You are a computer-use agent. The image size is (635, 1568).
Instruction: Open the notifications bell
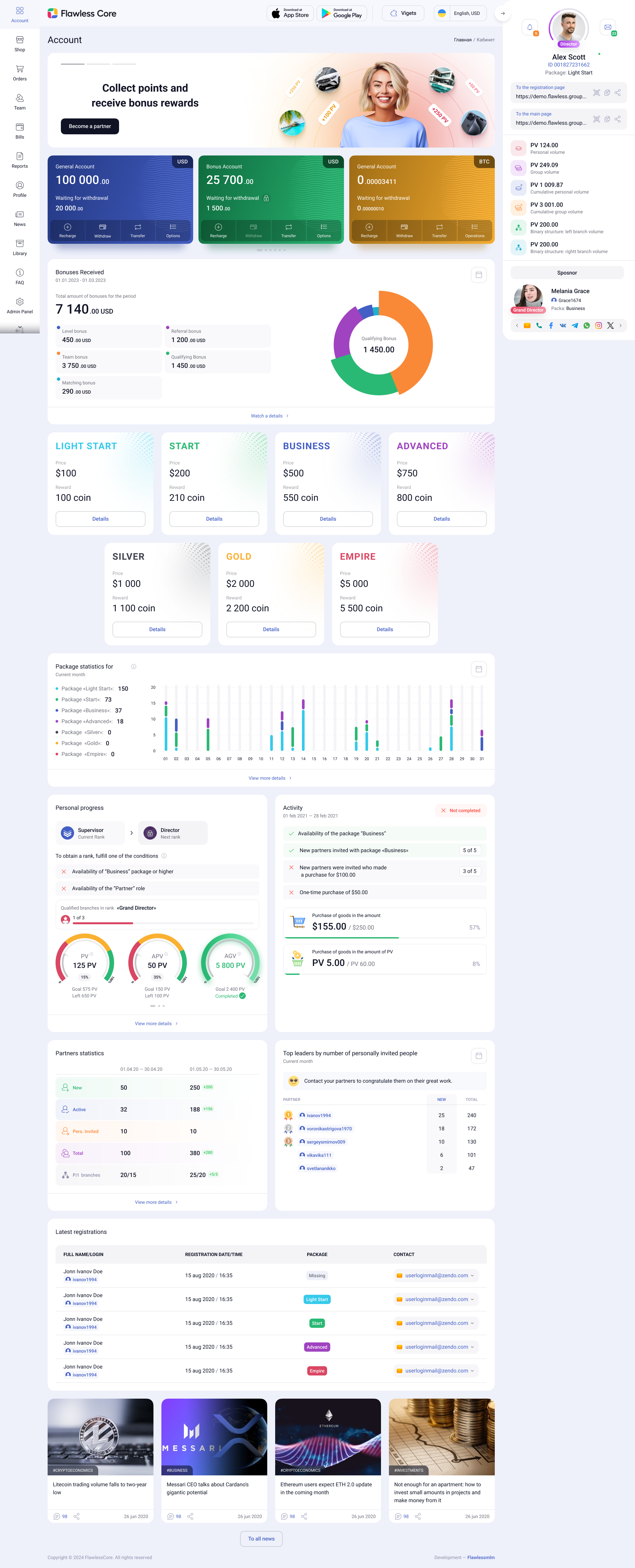529,27
